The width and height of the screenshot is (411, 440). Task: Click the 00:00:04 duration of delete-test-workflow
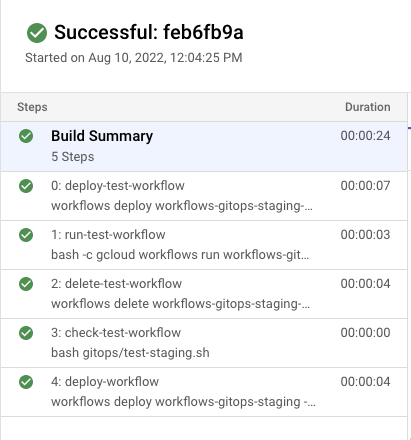[365, 284]
